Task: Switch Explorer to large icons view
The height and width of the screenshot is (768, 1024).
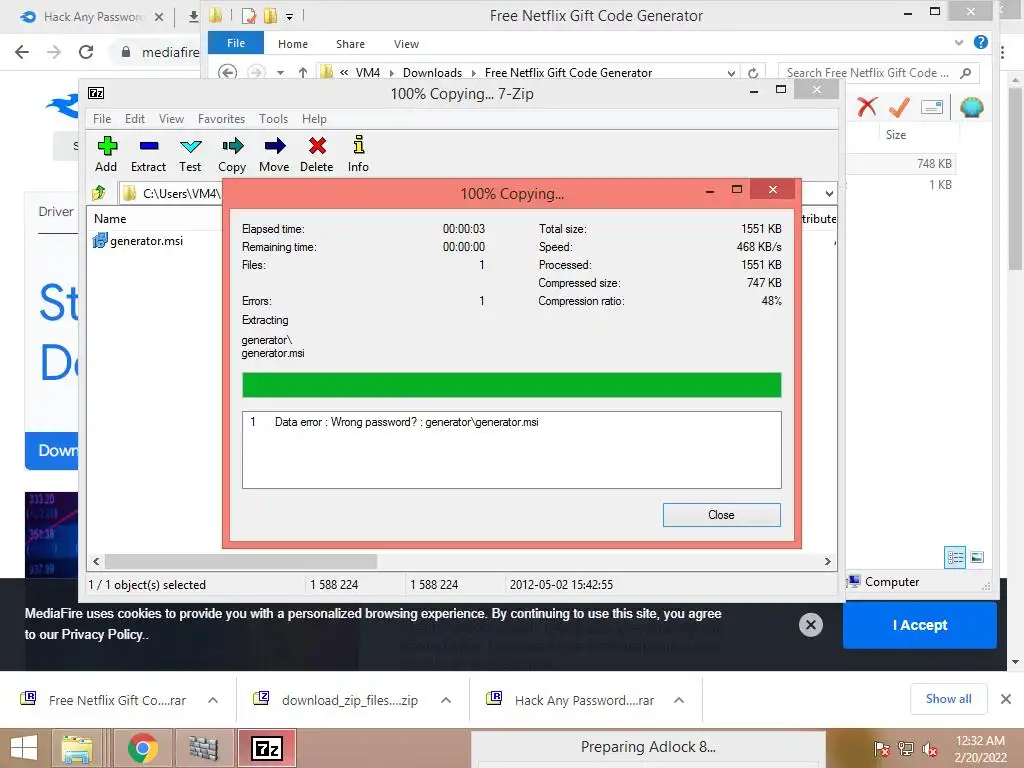Action: (977, 557)
